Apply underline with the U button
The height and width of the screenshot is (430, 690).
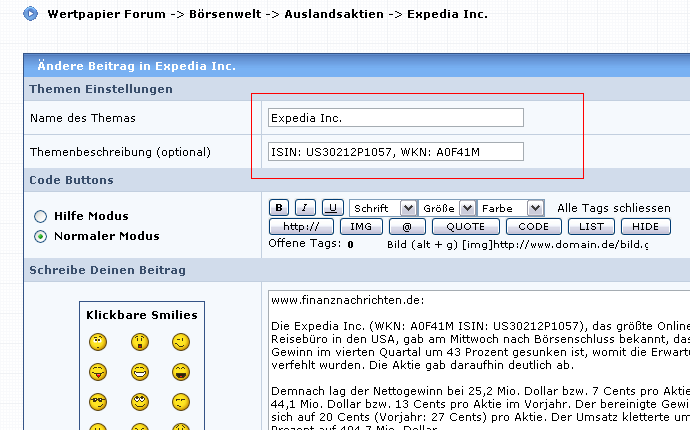click(333, 208)
